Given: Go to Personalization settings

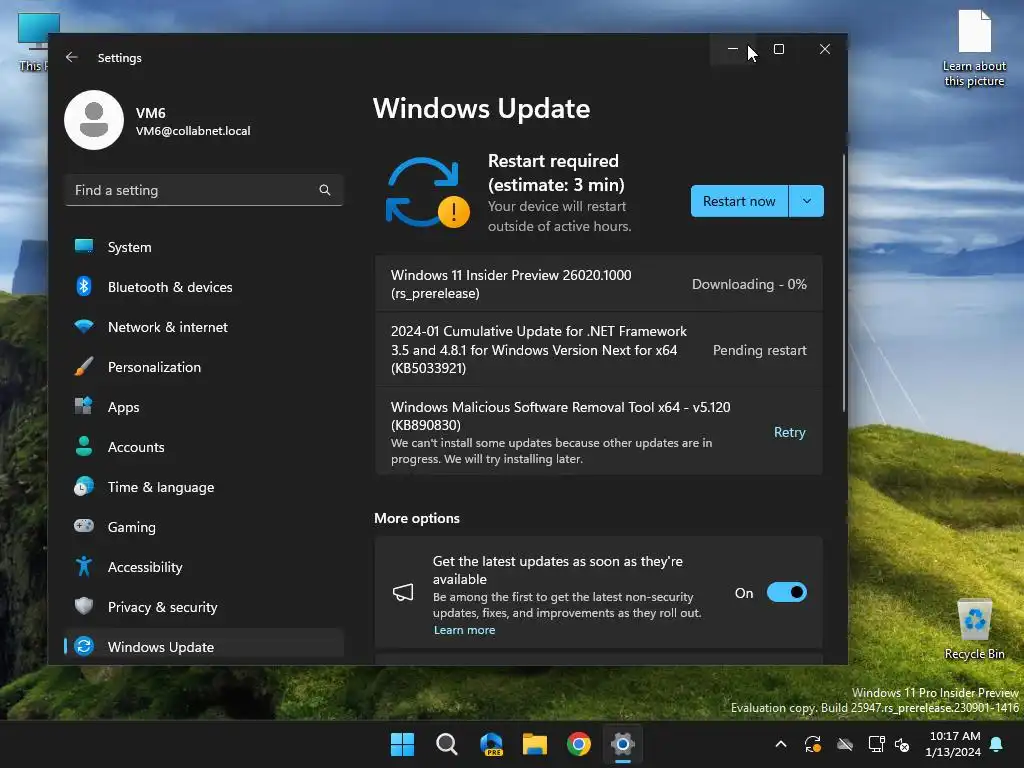Looking at the screenshot, I should [204, 366].
